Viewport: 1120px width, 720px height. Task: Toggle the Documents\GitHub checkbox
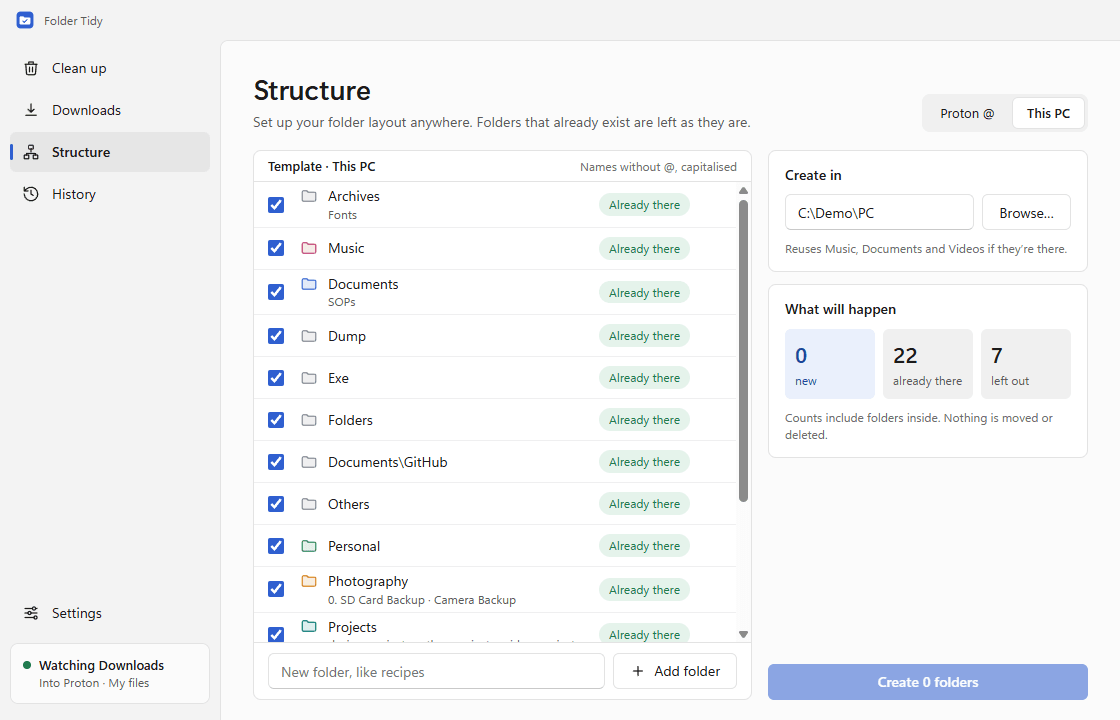point(276,462)
